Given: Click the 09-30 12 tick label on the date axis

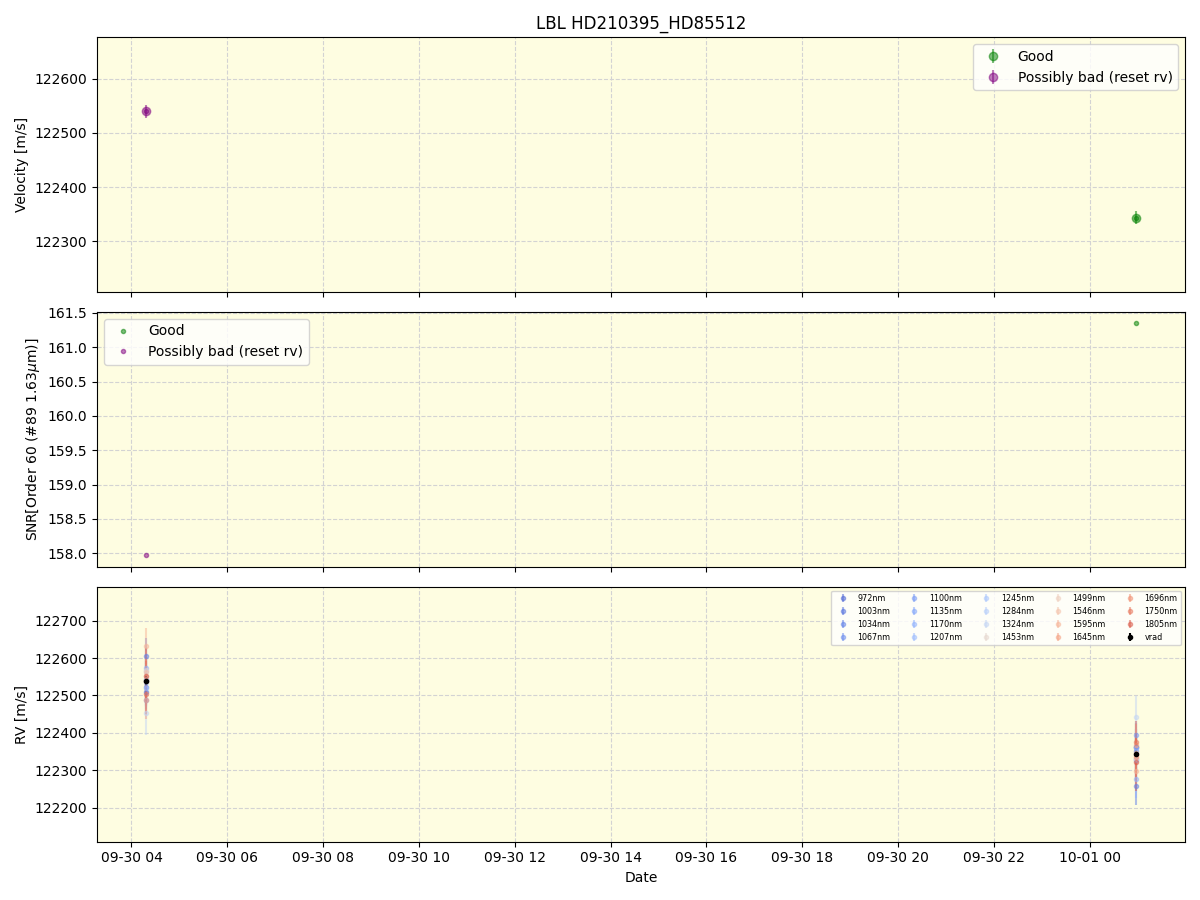Looking at the screenshot, I should (x=515, y=857).
